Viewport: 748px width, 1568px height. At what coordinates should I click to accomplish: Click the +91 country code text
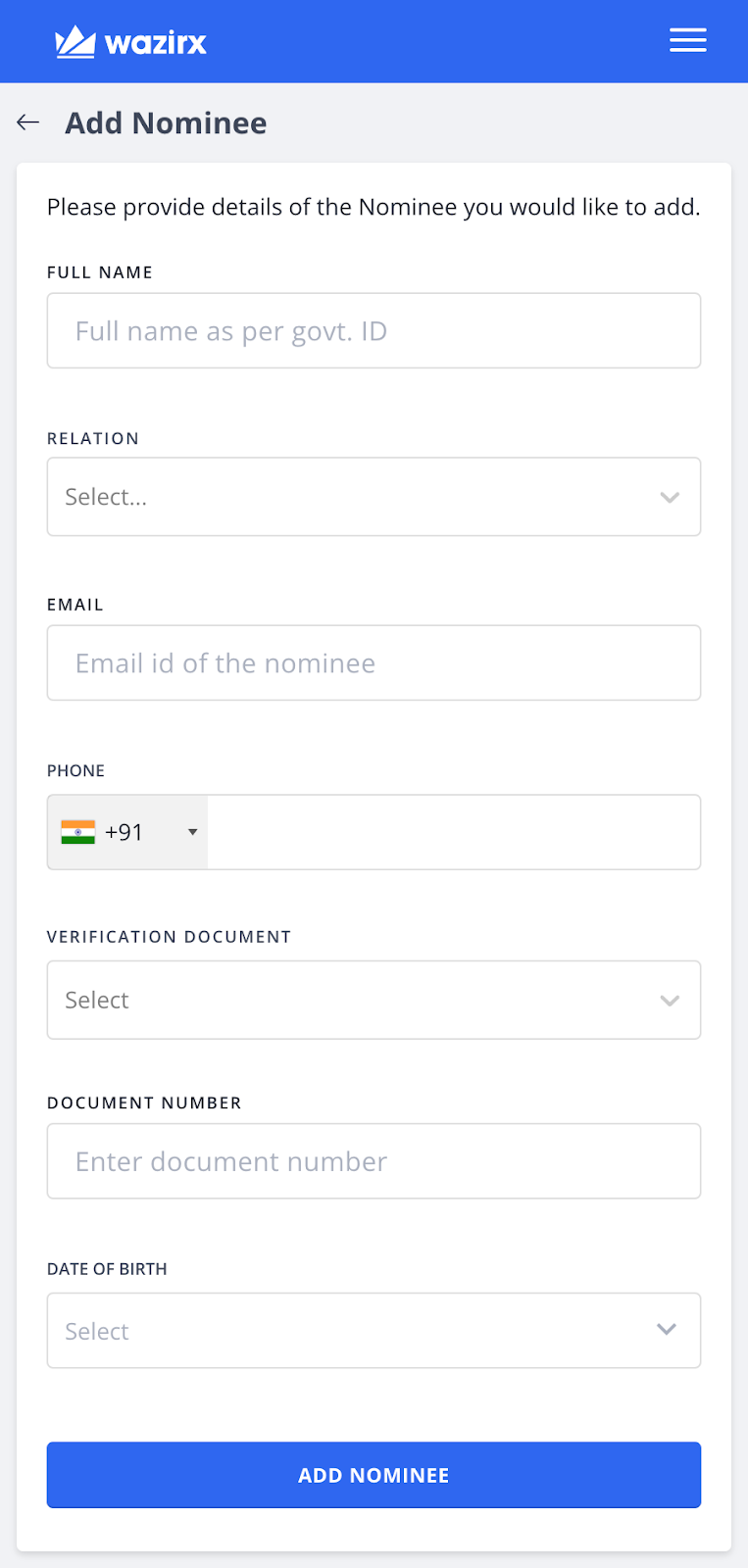[x=125, y=832]
